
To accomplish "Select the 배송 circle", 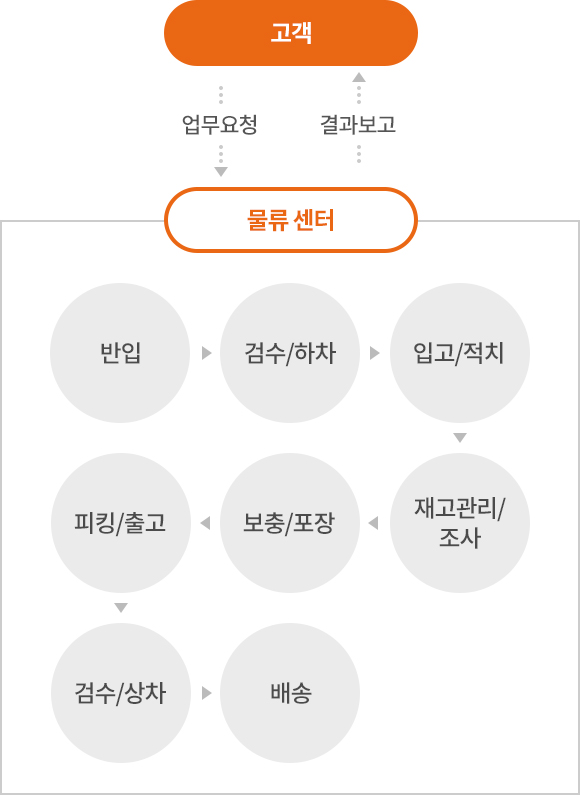I will [290, 693].
